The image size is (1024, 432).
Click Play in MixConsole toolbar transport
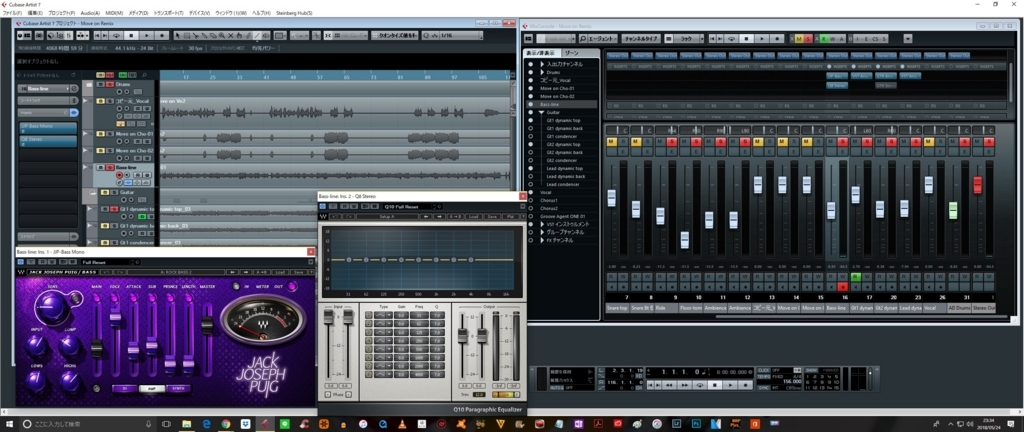762,39
